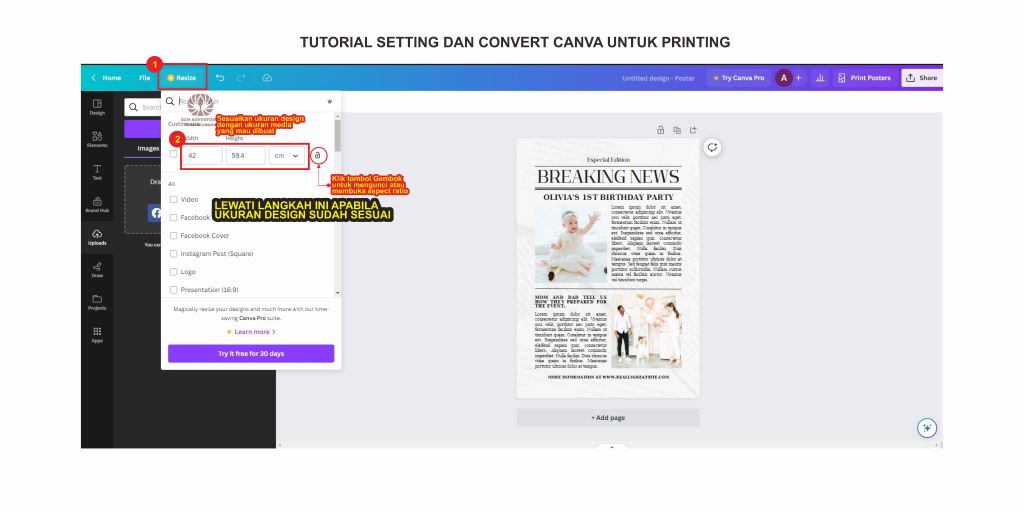1024x512 pixels.
Task: Select the Draw tool
Action: (97, 269)
